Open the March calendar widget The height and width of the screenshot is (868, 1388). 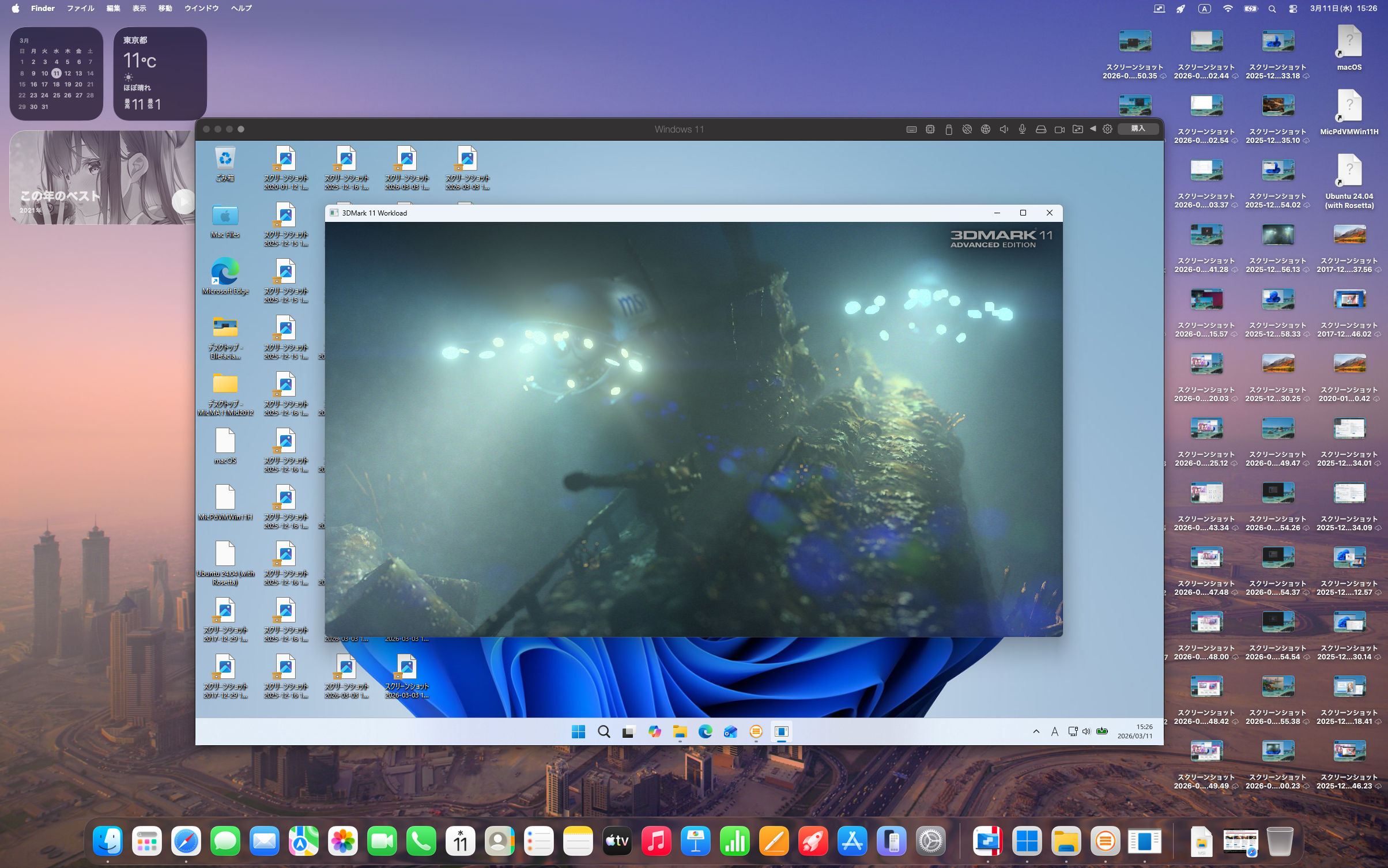pos(56,73)
